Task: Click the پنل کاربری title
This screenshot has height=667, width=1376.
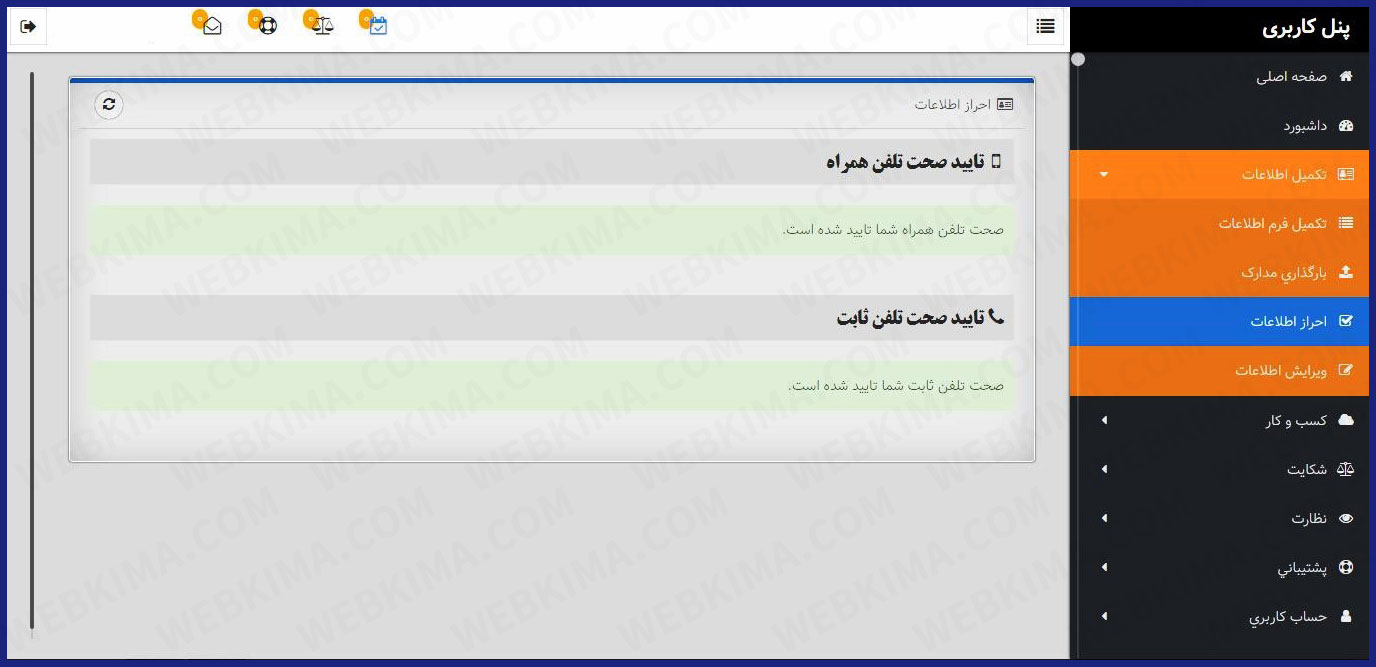Action: (x=1306, y=28)
